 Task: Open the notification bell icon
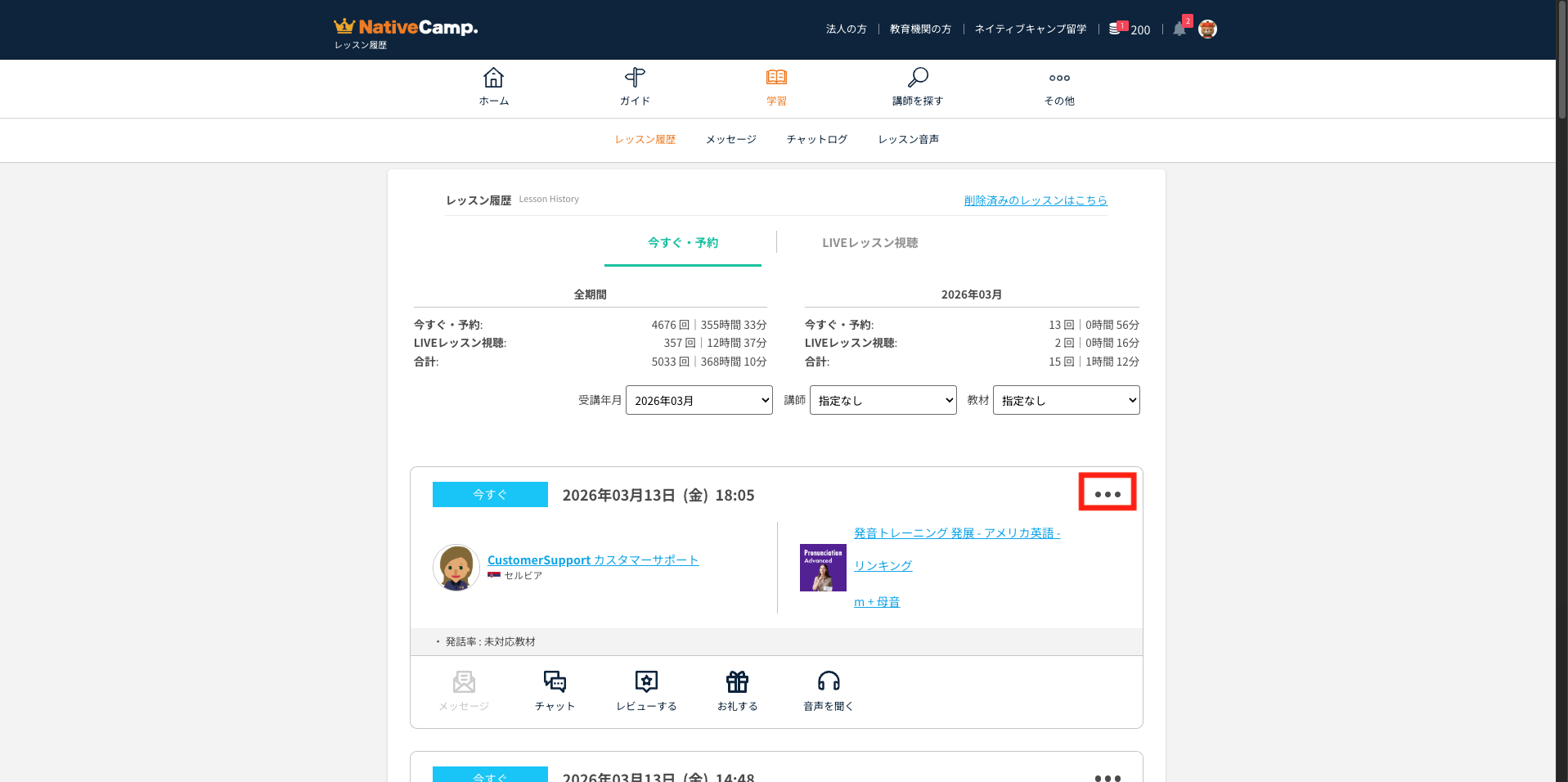(x=1179, y=29)
